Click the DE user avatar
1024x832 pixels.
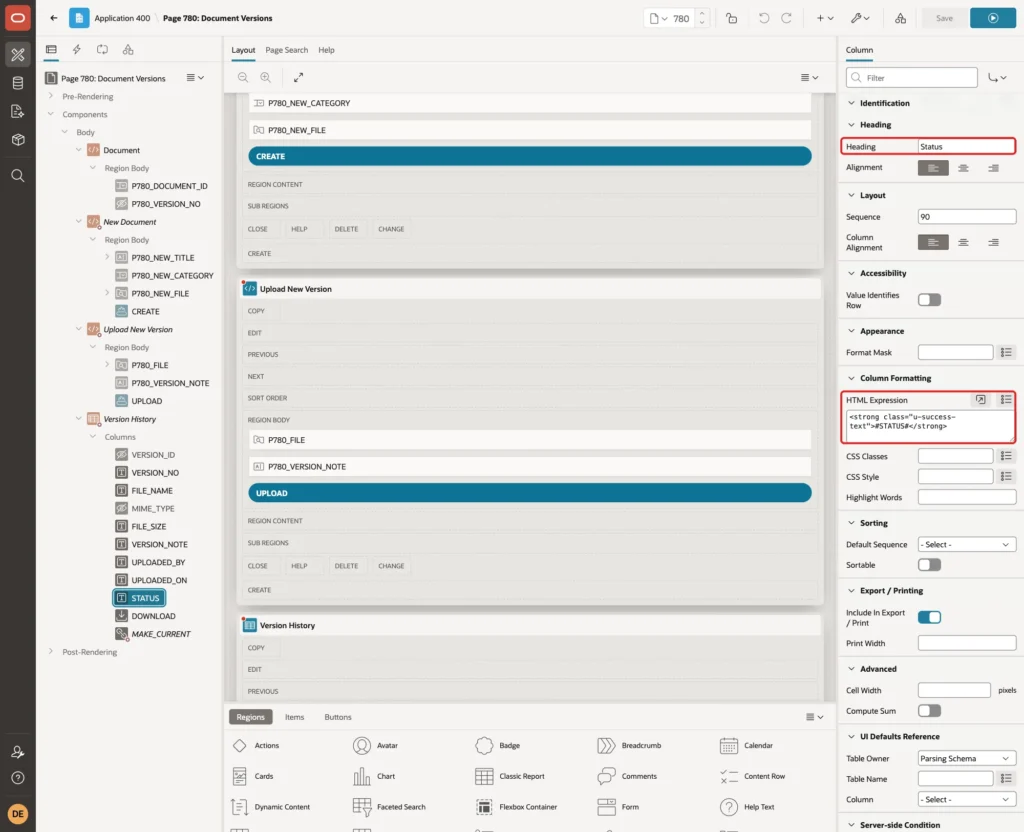click(18, 814)
